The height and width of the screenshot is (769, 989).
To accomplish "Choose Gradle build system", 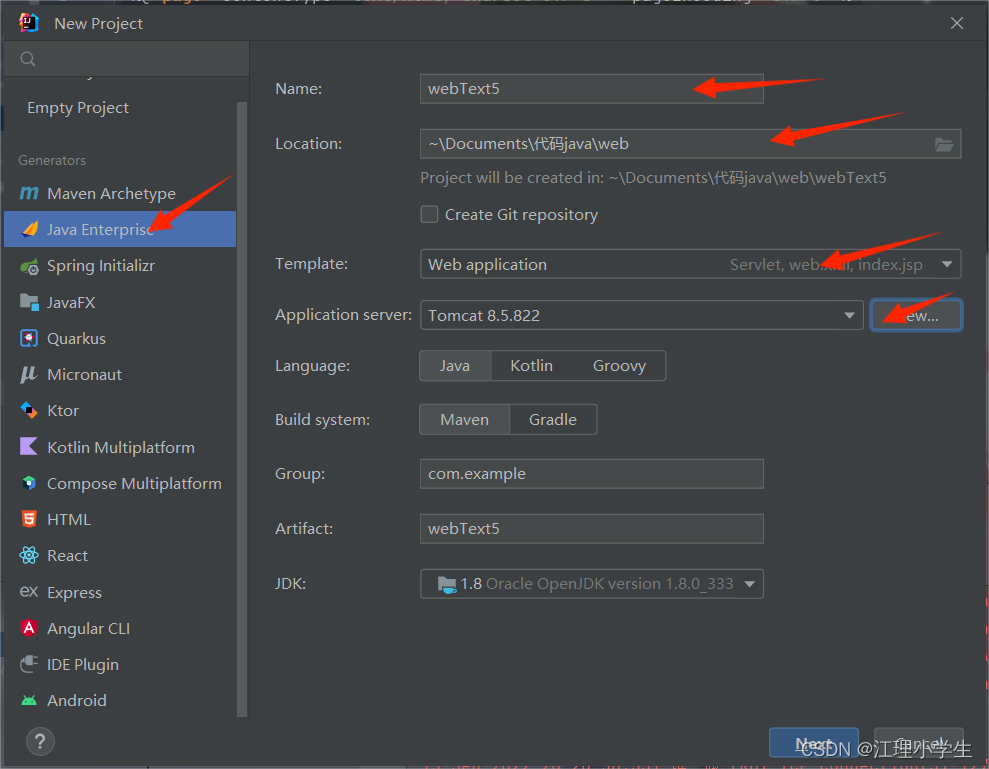I will point(553,420).
